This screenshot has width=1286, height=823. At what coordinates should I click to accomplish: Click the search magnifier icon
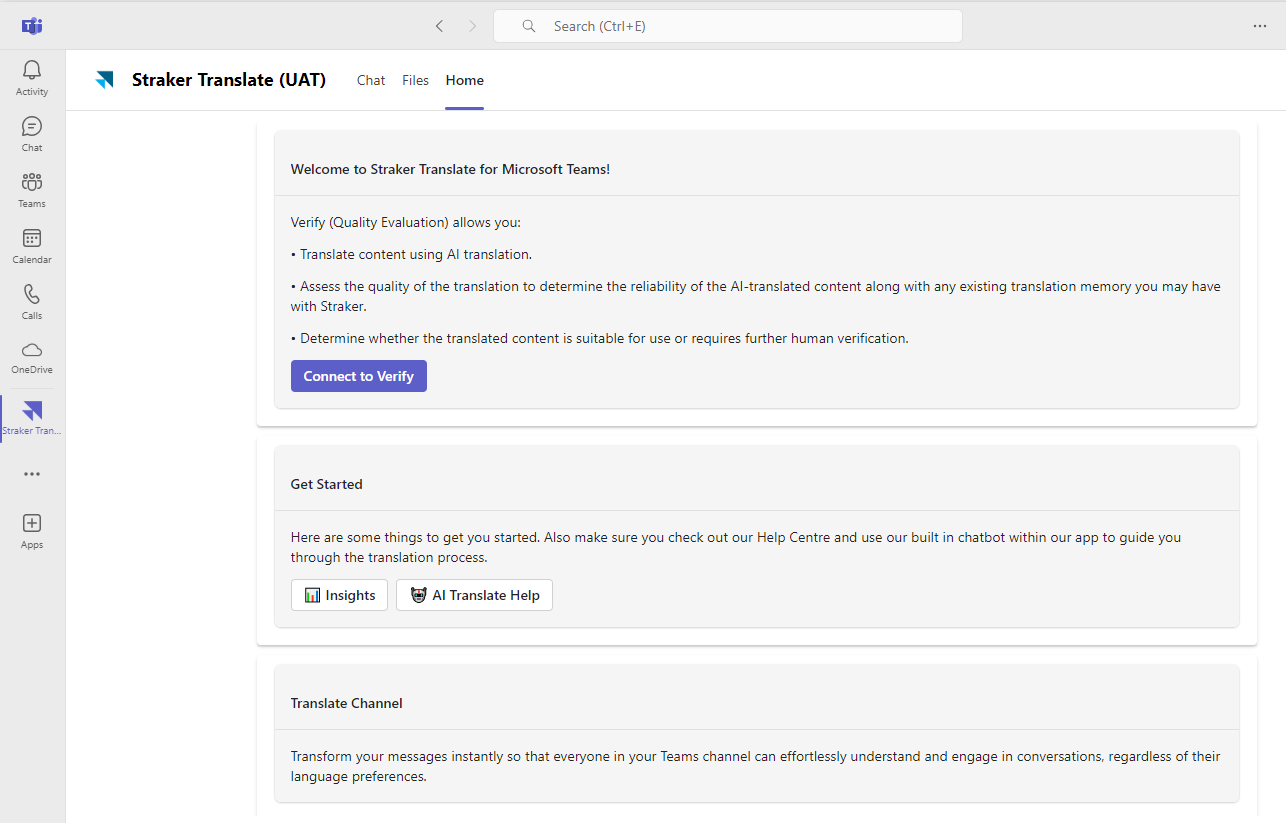(529, 26)
